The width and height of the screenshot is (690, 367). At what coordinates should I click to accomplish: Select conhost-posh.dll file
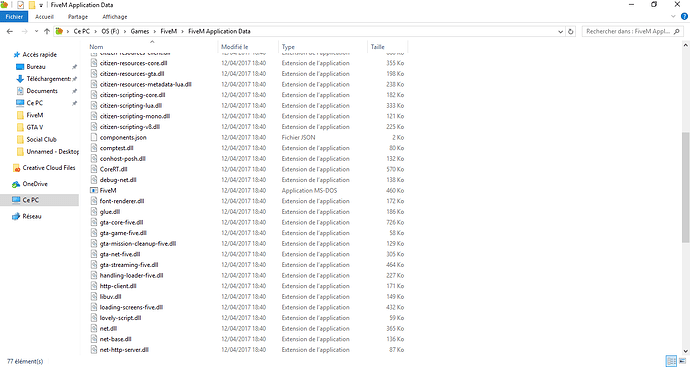122,158
